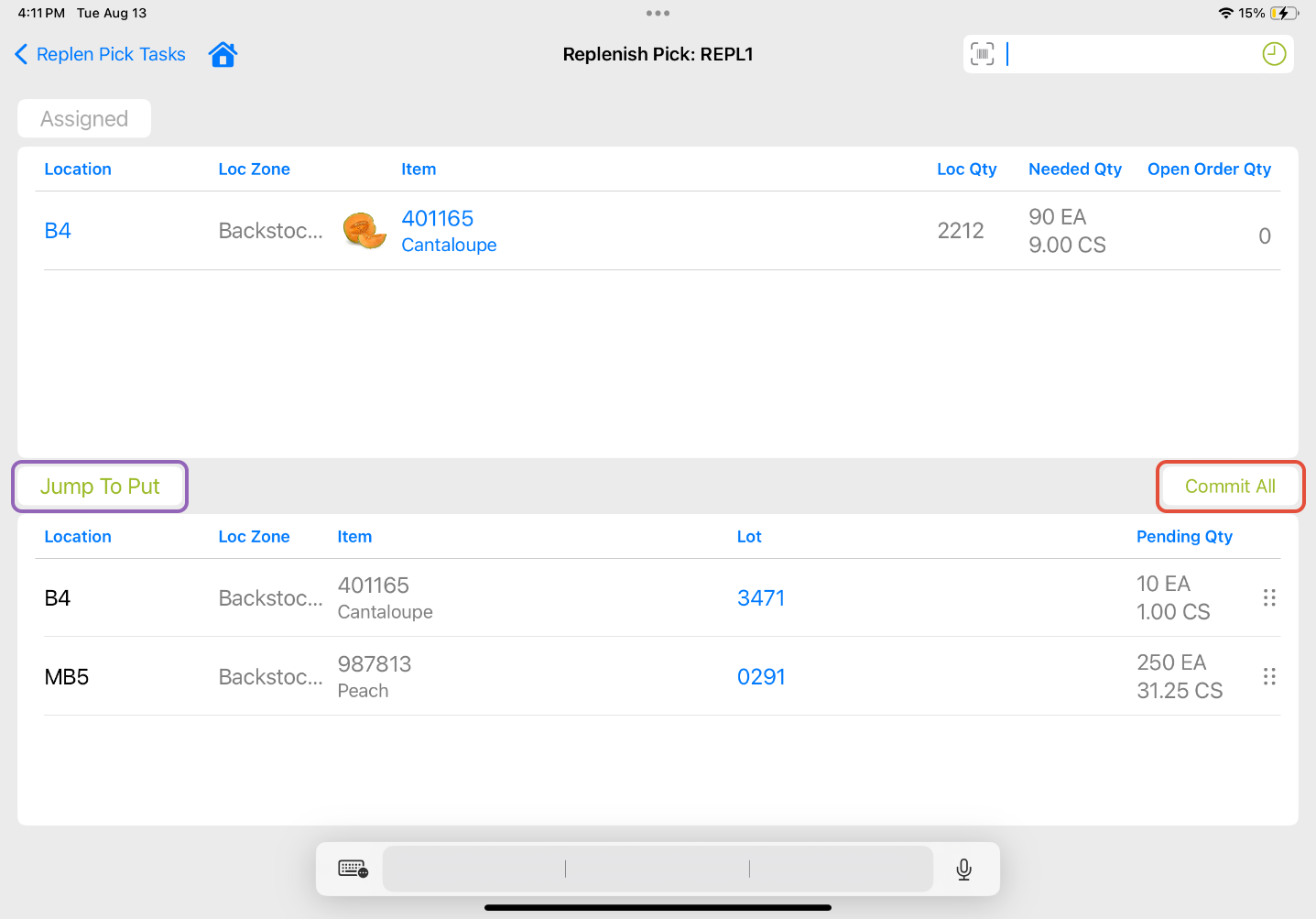Open lot 0291 link
Image resolution: width=1316 pixels, height=919 pixels.
[761, 677]
